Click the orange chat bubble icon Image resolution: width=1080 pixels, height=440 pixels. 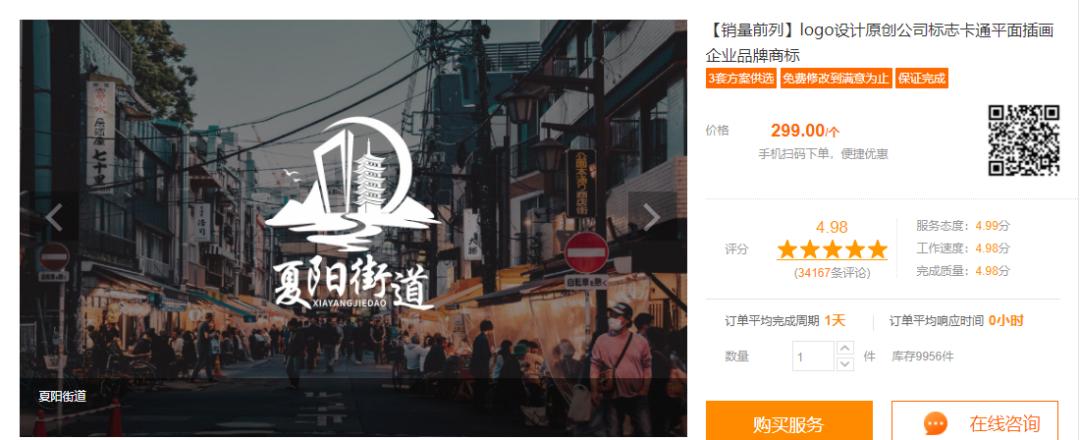[x=935, y=423]
